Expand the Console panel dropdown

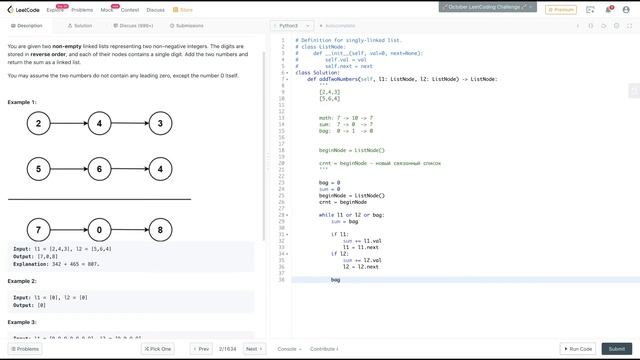pos(289,349)
